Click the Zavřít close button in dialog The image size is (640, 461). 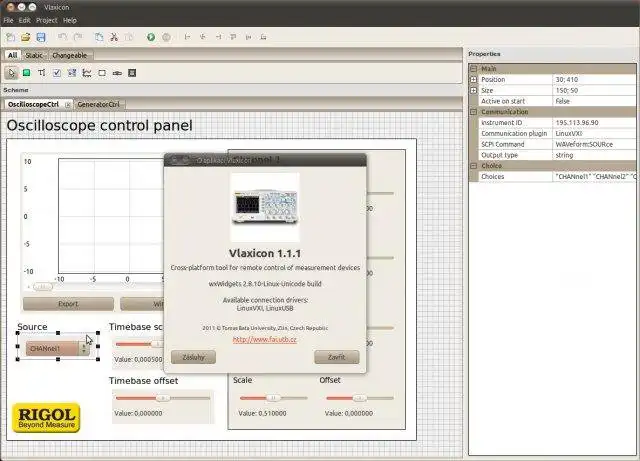[x=337, y=357]
